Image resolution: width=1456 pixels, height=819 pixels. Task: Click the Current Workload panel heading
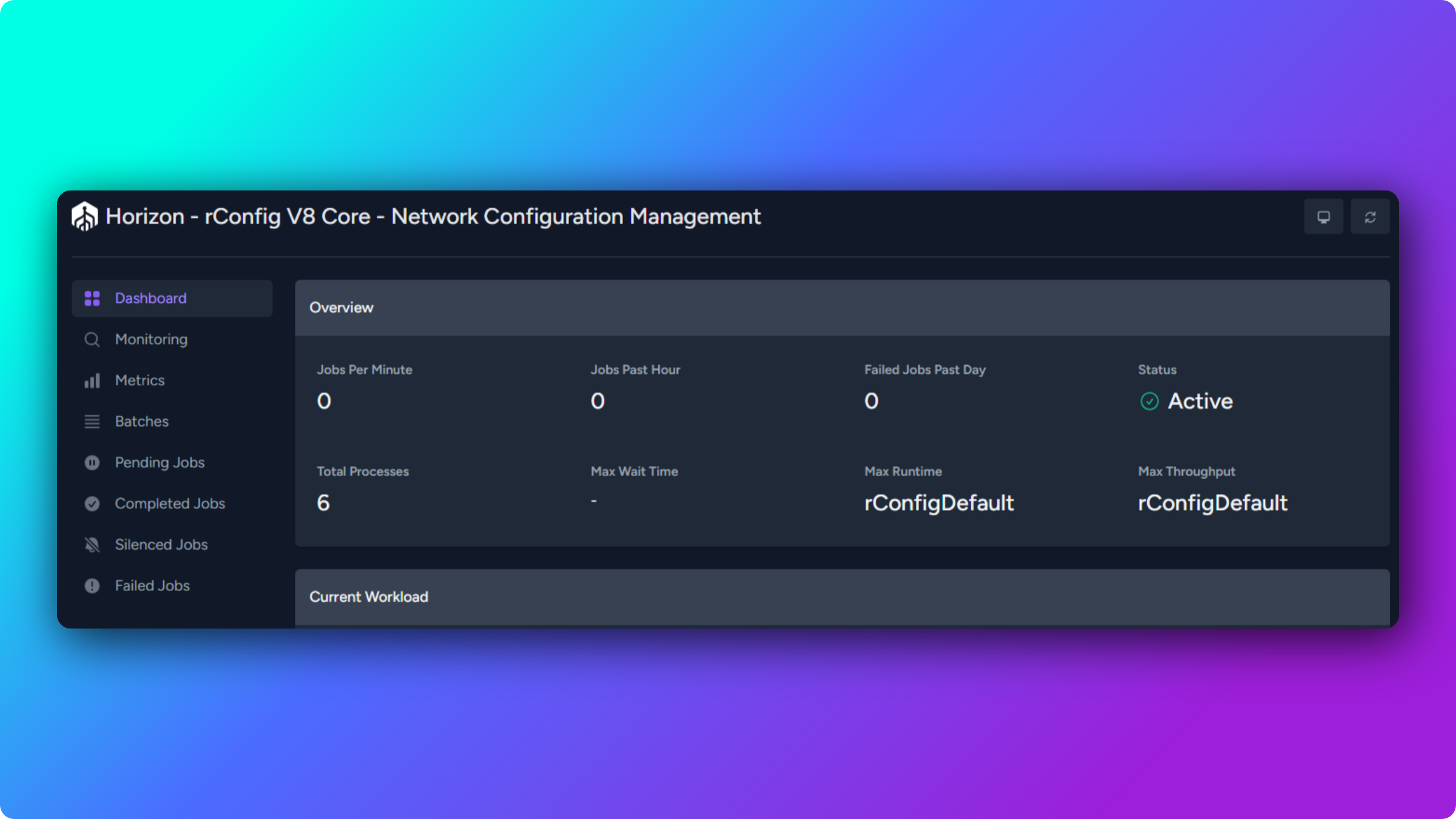(369, 597)
